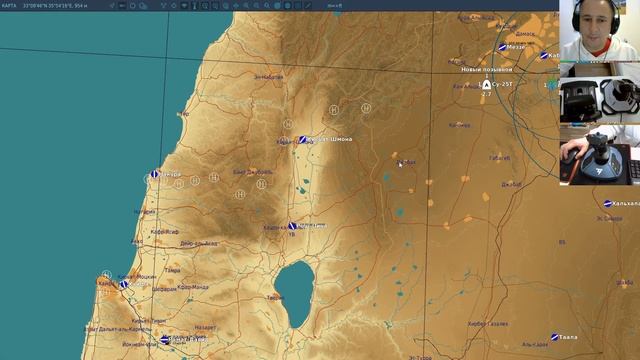Click the Дамаск city label
Viewport: 640px width, 360px height.
[x=525, y=33]
